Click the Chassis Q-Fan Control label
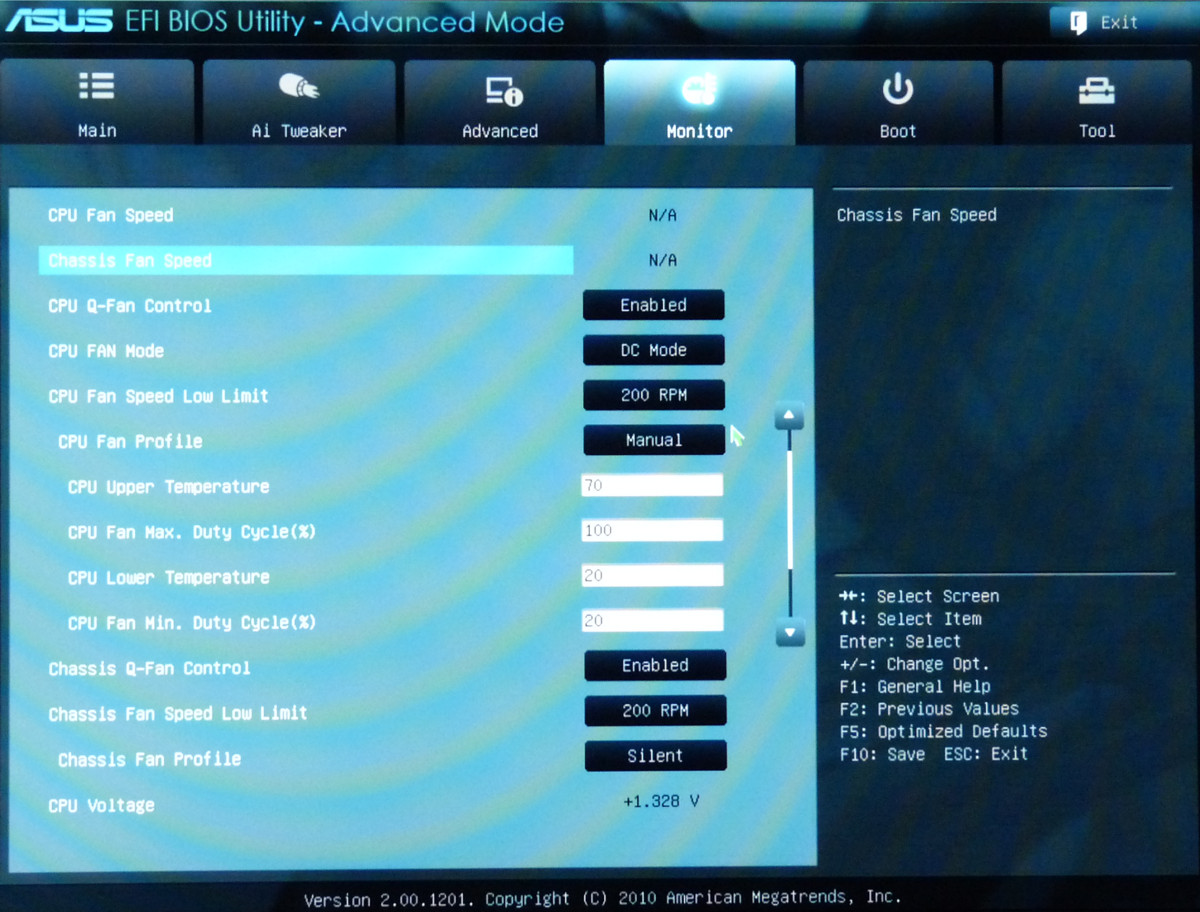The width and height of the screenshot is (1200, 912). 149,668
